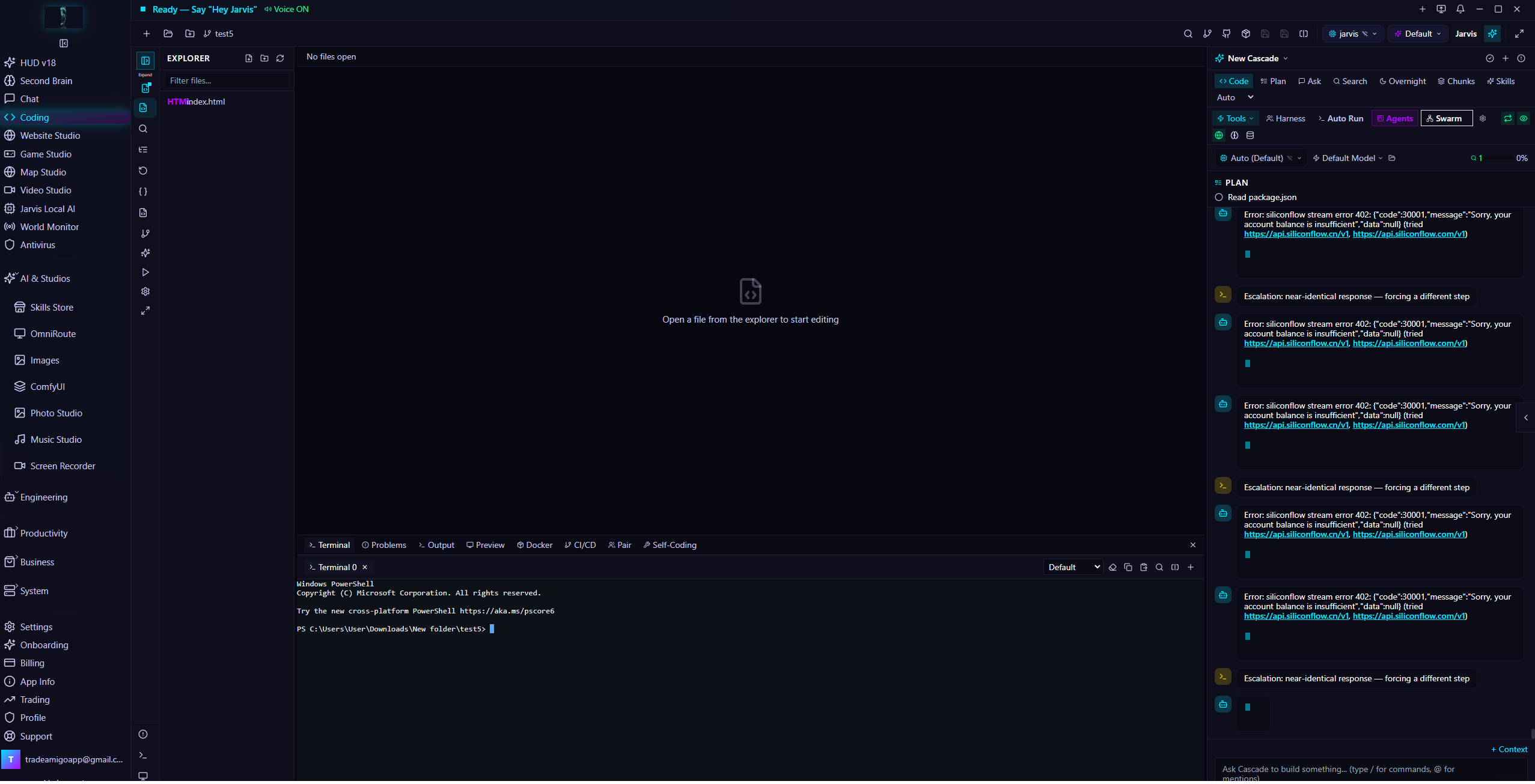Click the Ask Cascade message input box
Viewport: 1535px width, 784px height.
pyautogui.click(x=1370, y=771)
